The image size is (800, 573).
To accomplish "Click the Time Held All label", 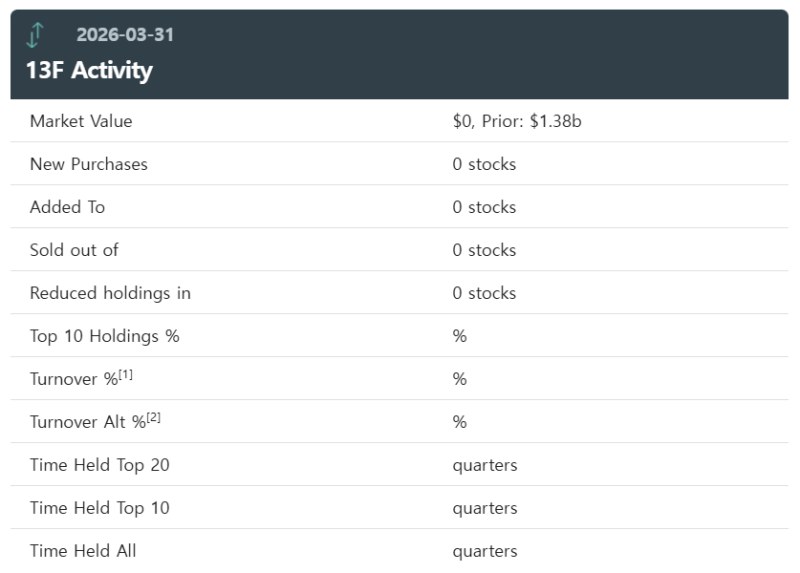I will 83,551.
